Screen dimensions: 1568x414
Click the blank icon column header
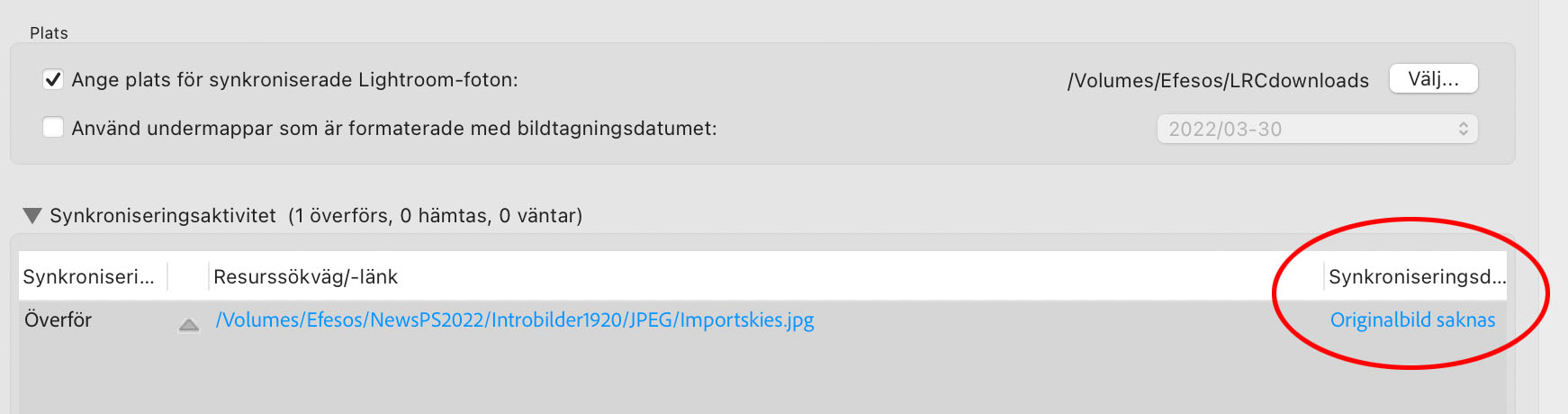[x=188, y=276]
